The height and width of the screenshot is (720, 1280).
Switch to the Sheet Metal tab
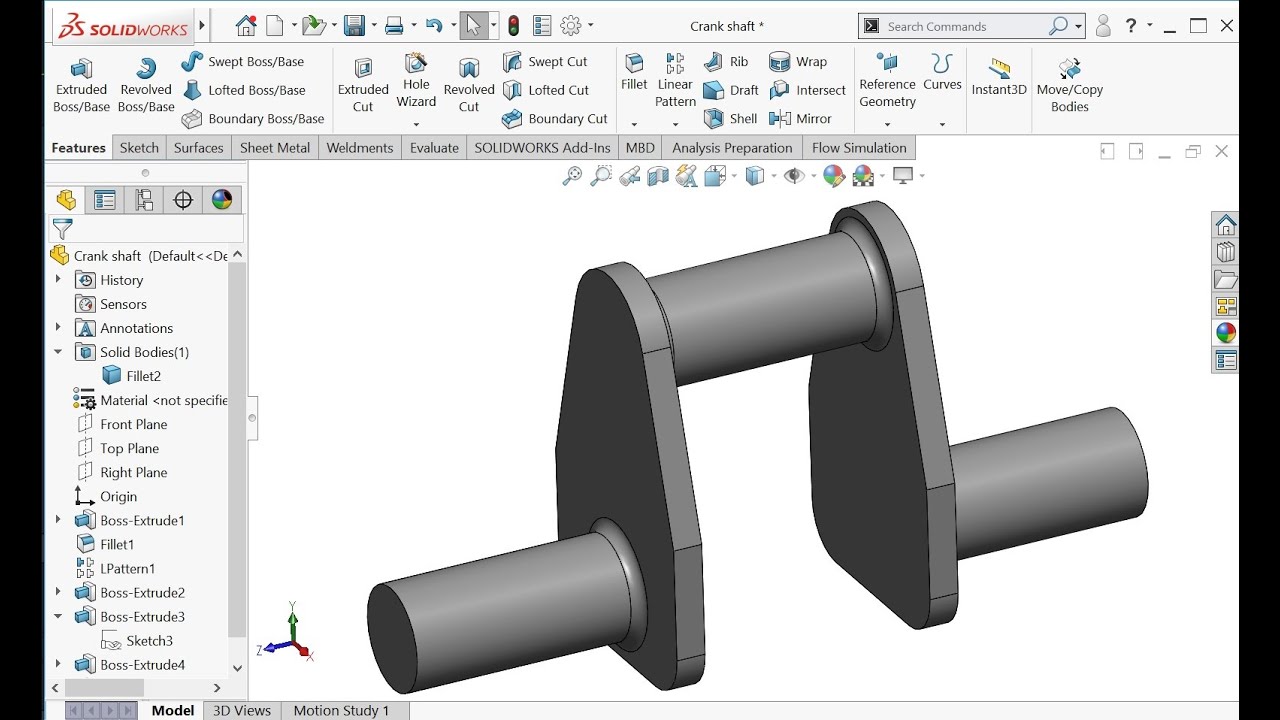tap(275, 148)
